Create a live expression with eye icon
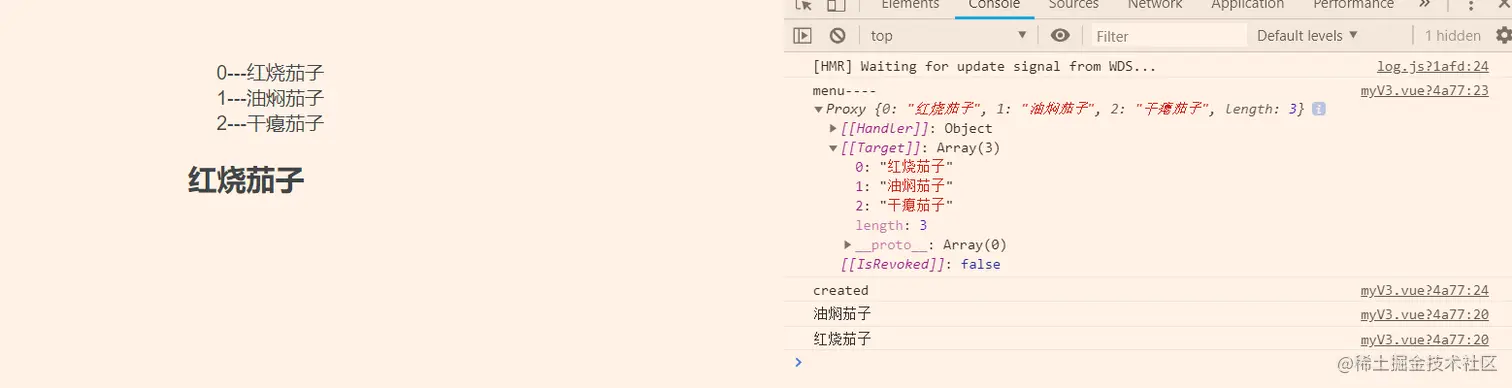The width and height of the screenshot is (1512, 388). pyautogui.click(x=1060, y=36)
